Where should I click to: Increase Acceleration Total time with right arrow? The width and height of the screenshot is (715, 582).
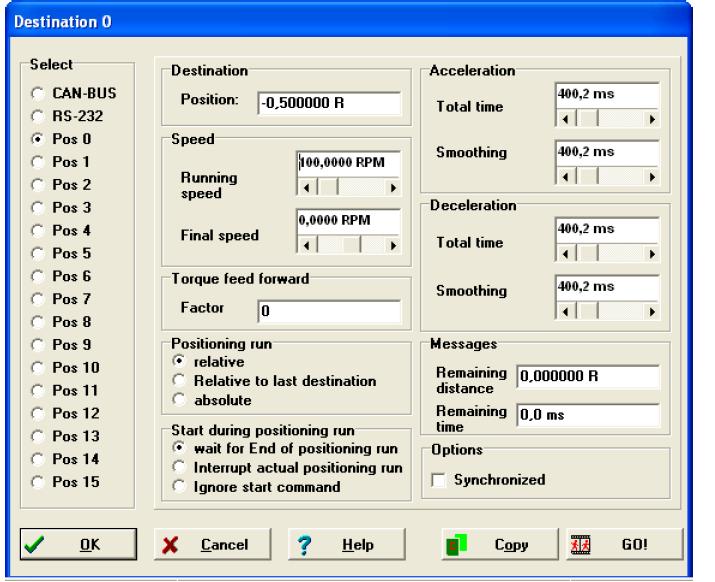(x=652, y=120)
